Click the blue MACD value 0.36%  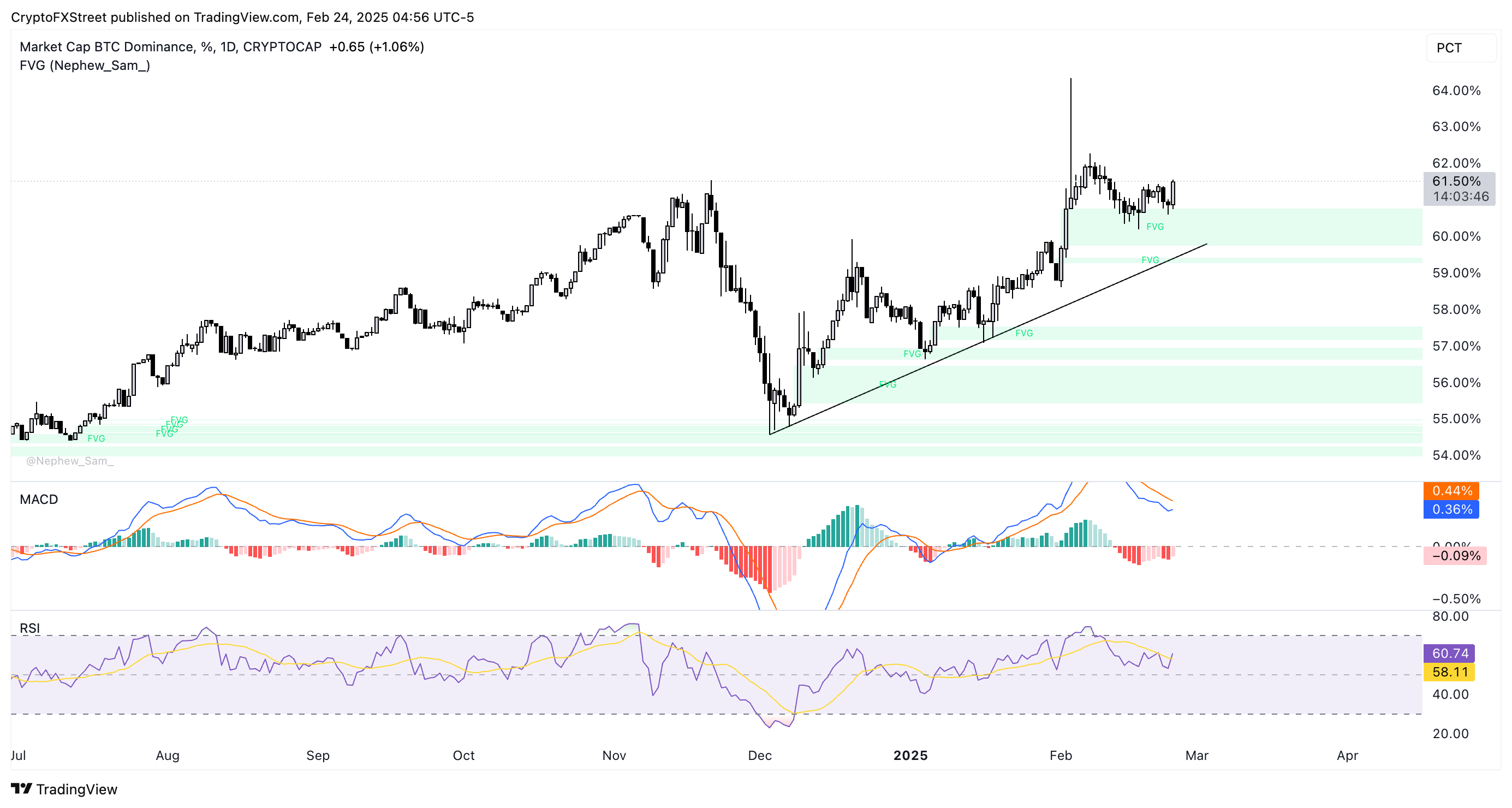(1451, 509)
